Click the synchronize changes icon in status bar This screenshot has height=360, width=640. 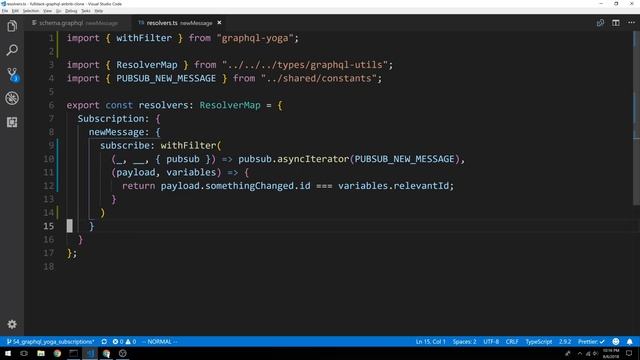pos(104,342)
